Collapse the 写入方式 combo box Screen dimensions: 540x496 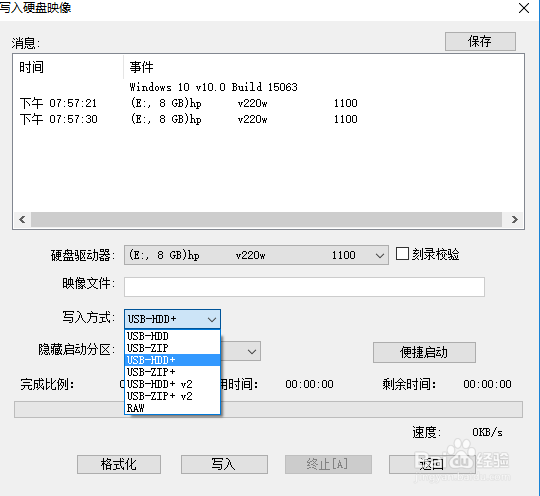[172, 319]
